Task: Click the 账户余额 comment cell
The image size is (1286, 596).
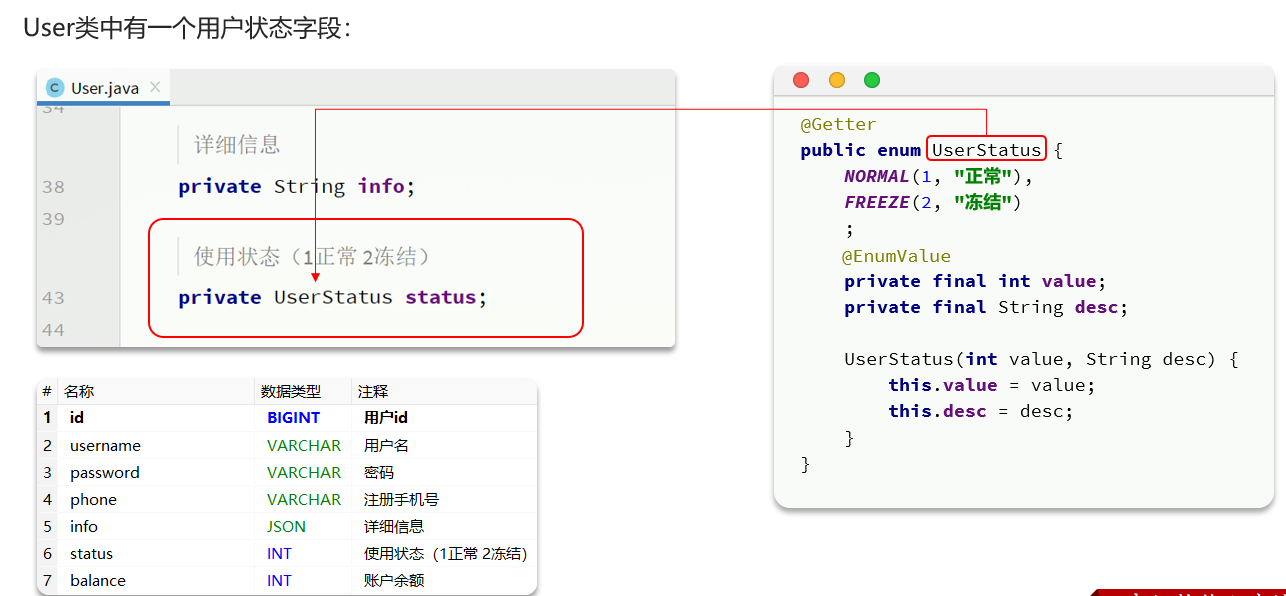Action: pos(394,580)
